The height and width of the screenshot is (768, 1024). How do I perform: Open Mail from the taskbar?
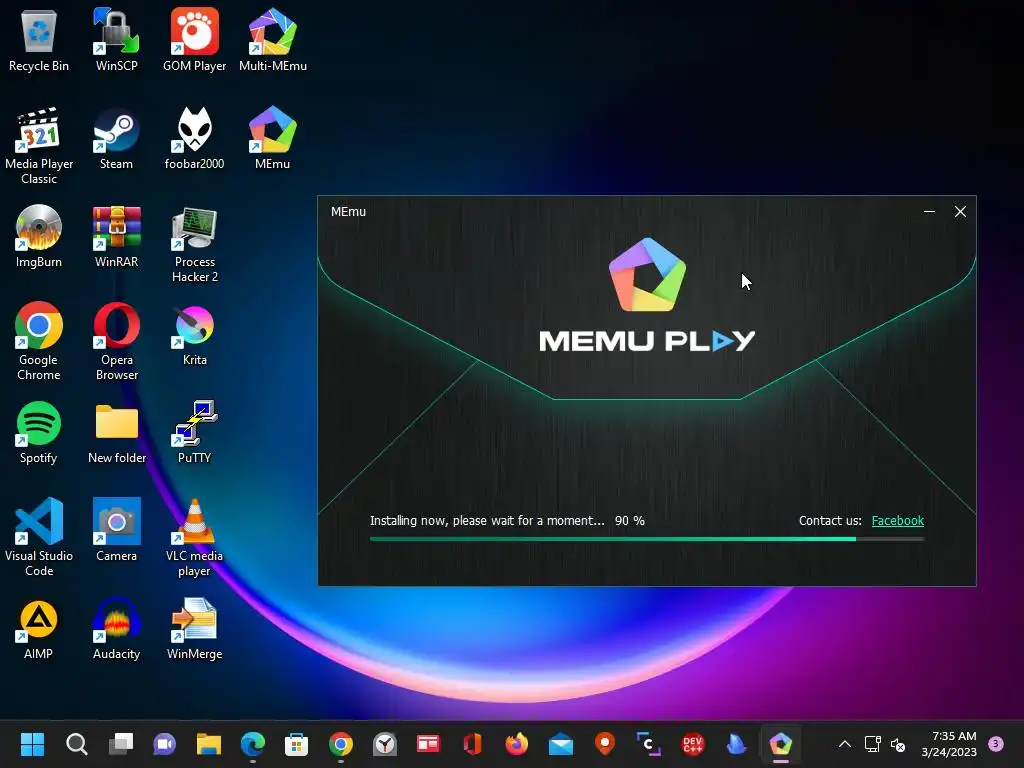(561, 744)
